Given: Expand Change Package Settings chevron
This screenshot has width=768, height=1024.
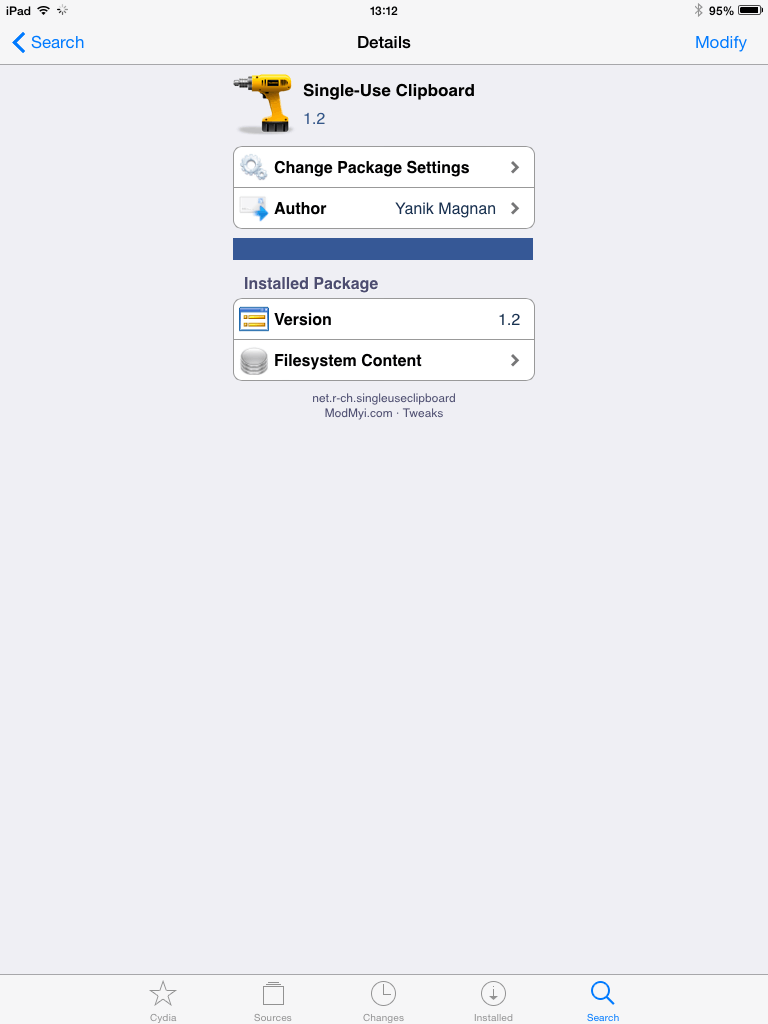Looking at the screenshot, I should pyautogui.click(x=515, y=167).
